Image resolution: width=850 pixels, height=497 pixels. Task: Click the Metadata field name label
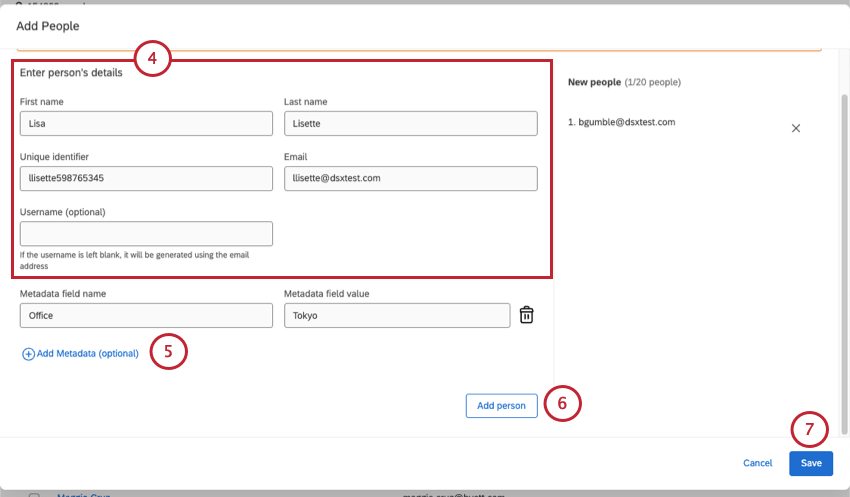coord(63,294)
